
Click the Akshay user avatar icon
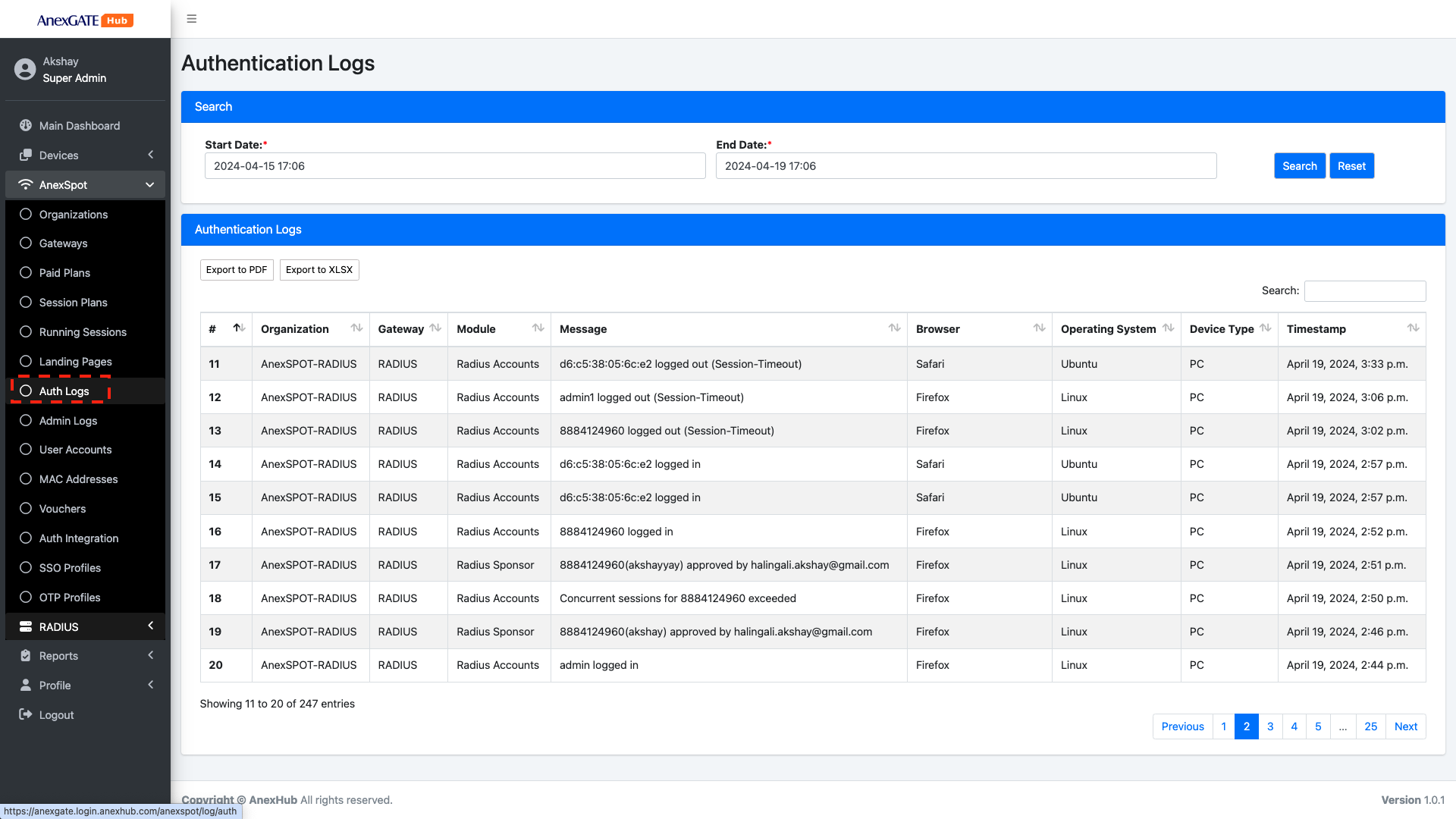tap(25, 70)
